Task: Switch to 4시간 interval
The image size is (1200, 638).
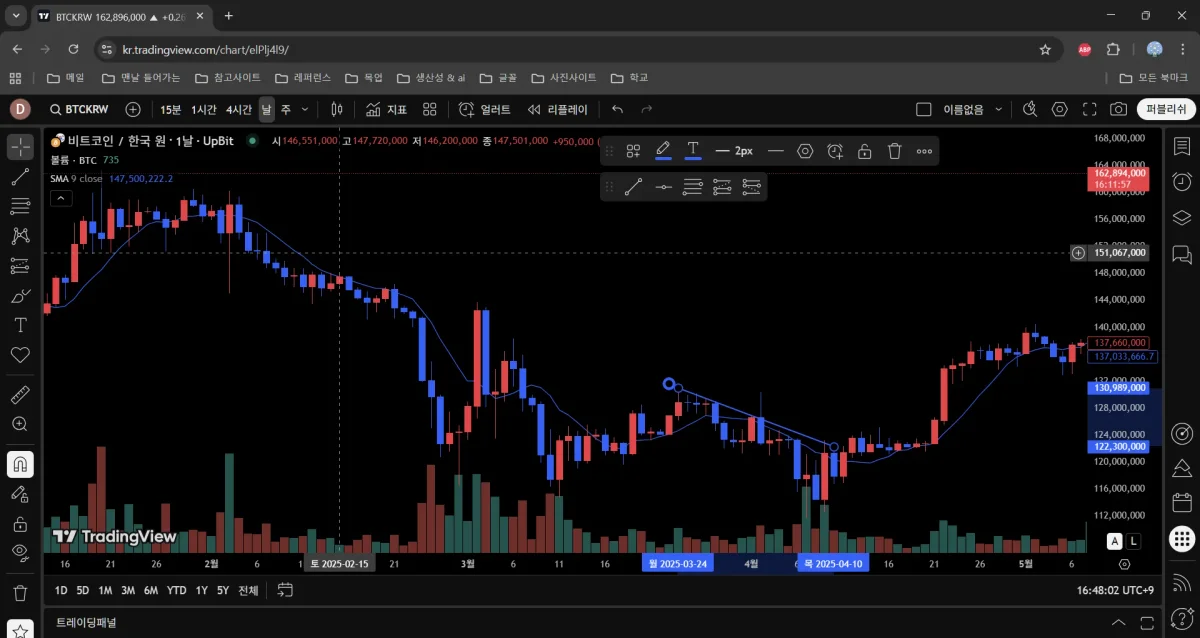Action: 239,109
